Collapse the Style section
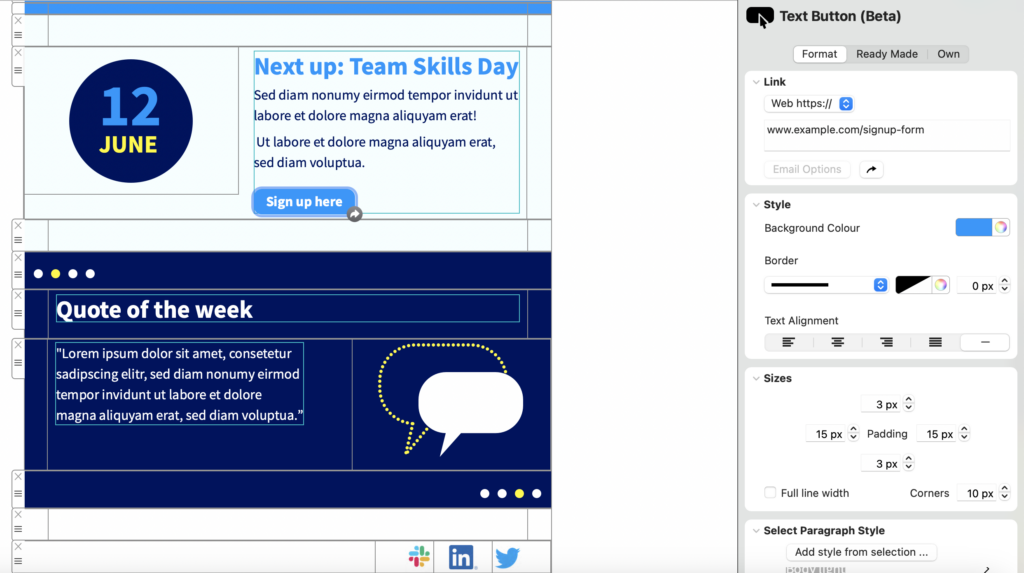This screenshot has width=1024, height=573. coord(756,205)
